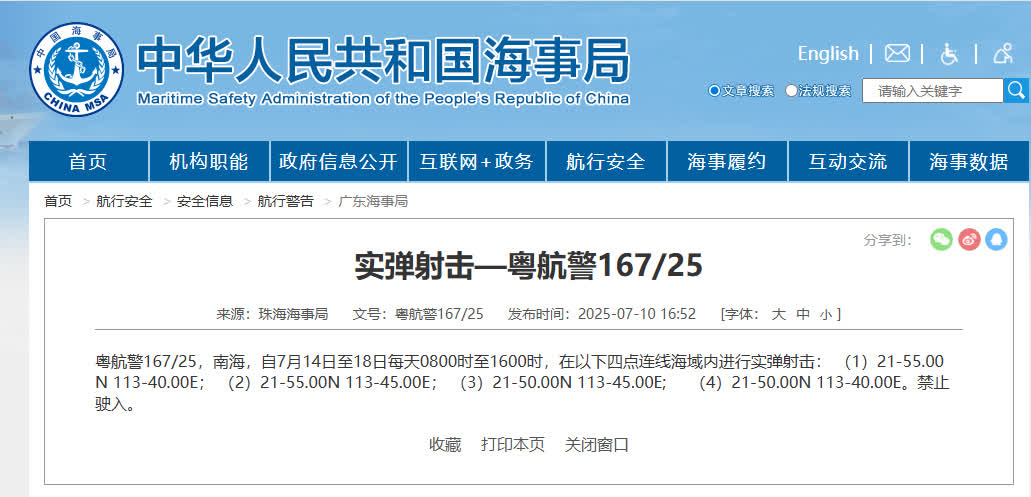Viewport: 1031px width, 497px height.
Task: Set font size to 中
Action: click(803, 314)
